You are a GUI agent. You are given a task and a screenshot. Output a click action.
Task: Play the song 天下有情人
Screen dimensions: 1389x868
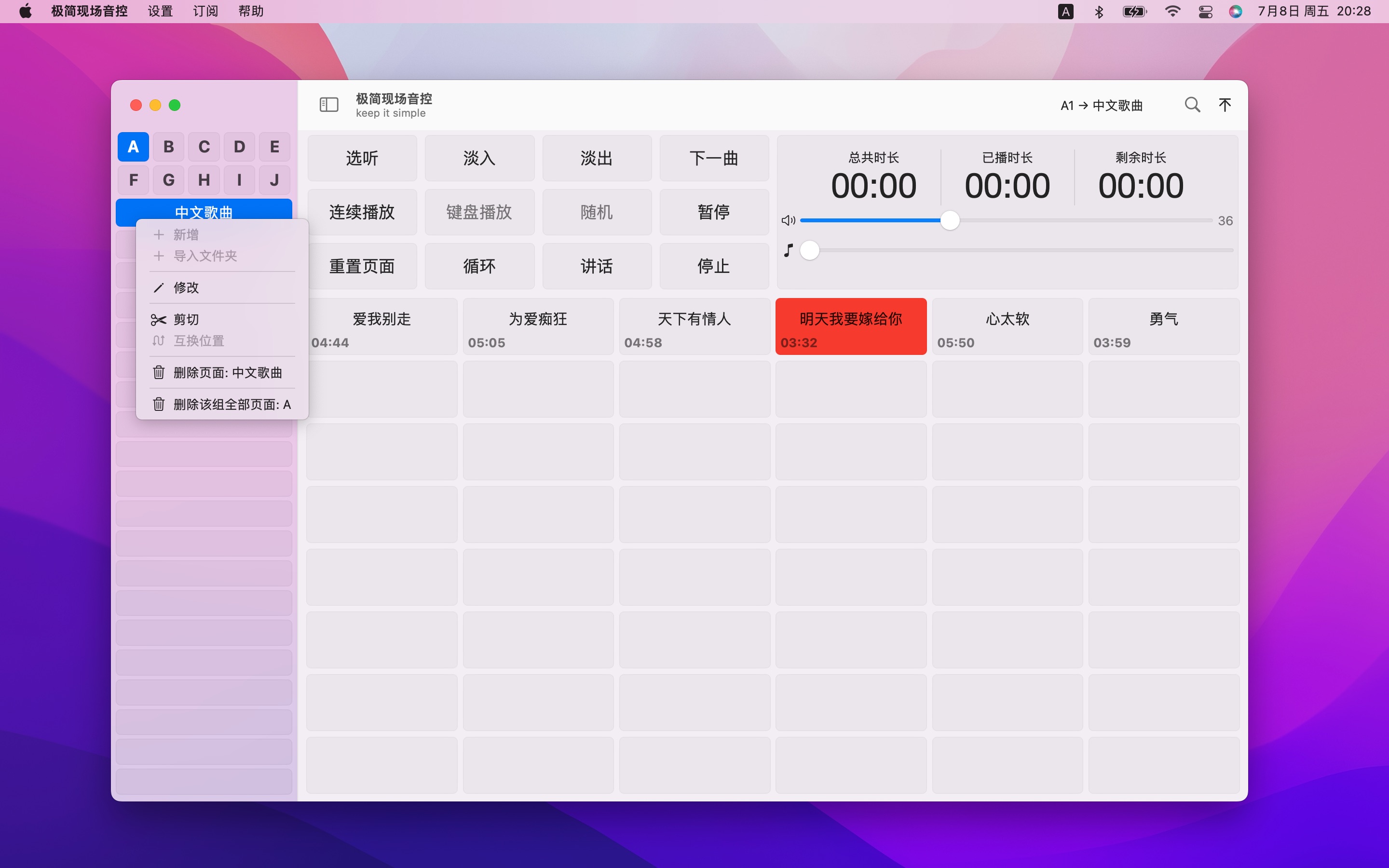tap(694, 326)
